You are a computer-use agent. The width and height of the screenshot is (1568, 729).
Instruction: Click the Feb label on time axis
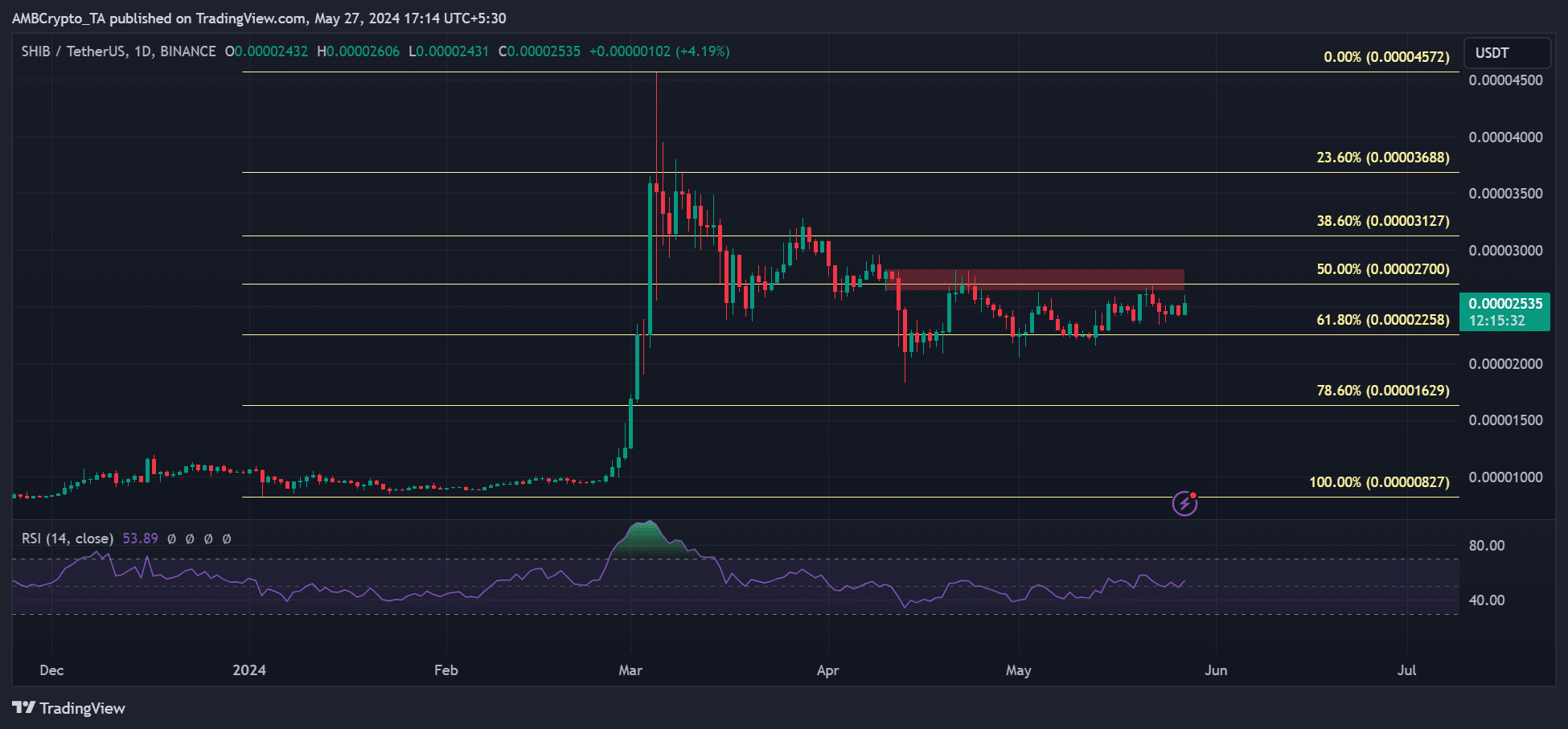[446, 670]
